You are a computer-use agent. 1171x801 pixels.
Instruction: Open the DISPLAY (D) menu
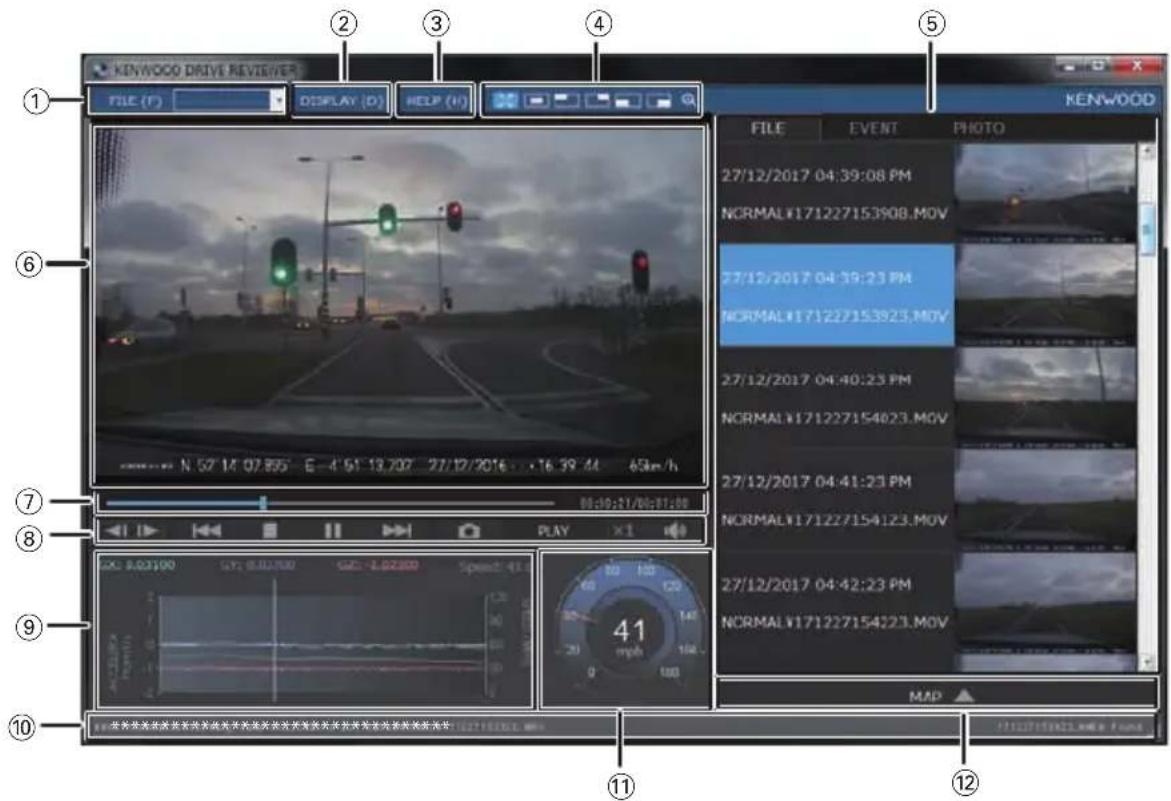tap(341, 101)
